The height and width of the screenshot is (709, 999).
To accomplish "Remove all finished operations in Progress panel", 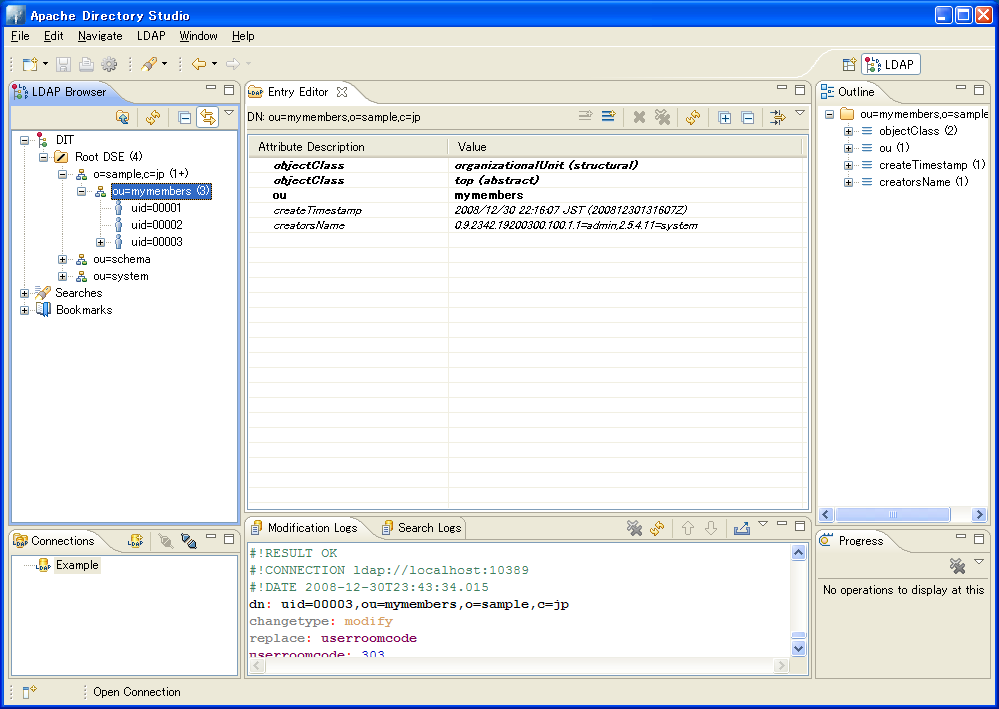I will (957, 565).
